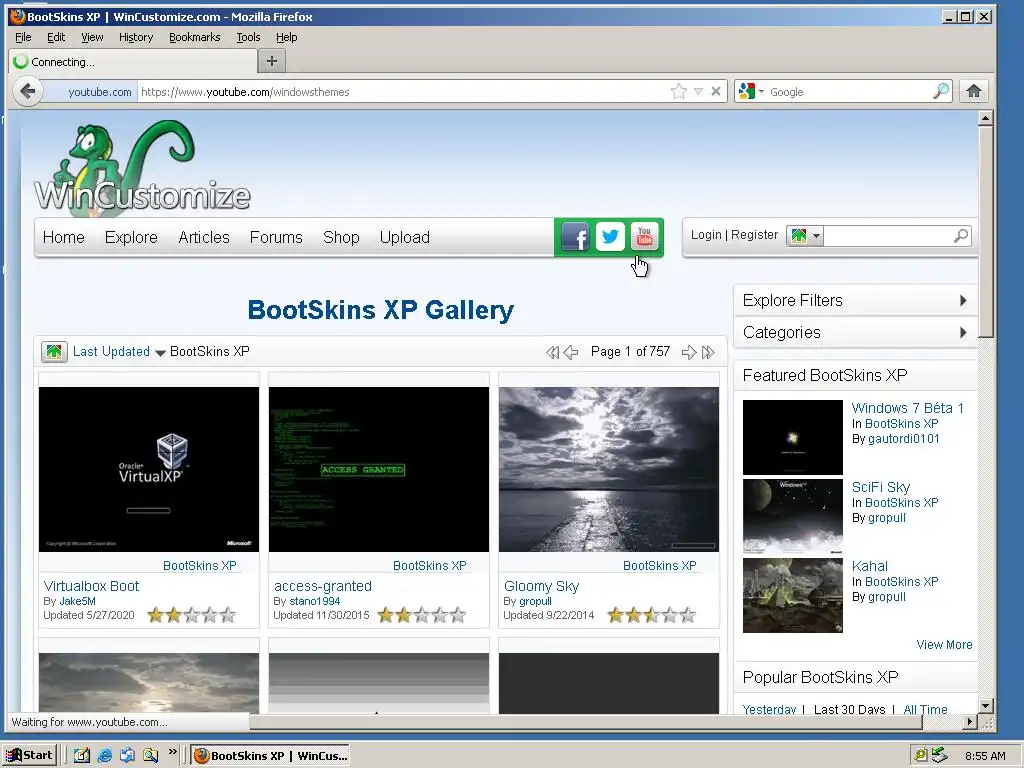This screenshot has width=1024, height=768.
Task: Open the Virtualbox Boot thumbnail
Action: point(149,470)
